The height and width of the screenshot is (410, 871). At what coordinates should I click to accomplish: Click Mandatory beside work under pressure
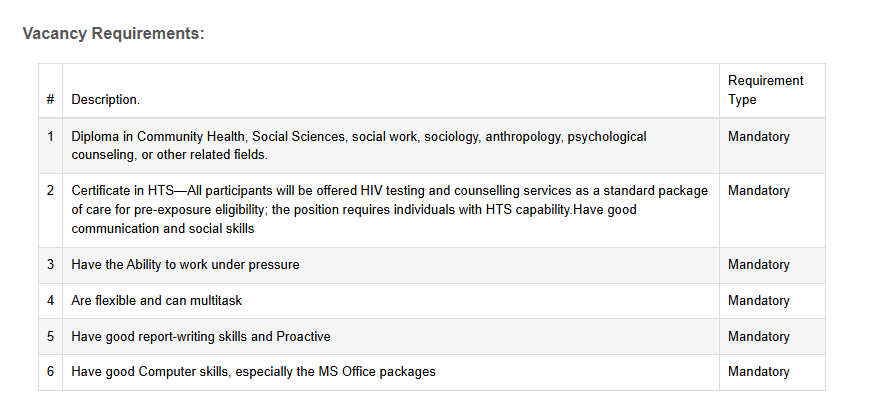pyautogui.click(x=758, y=264)
